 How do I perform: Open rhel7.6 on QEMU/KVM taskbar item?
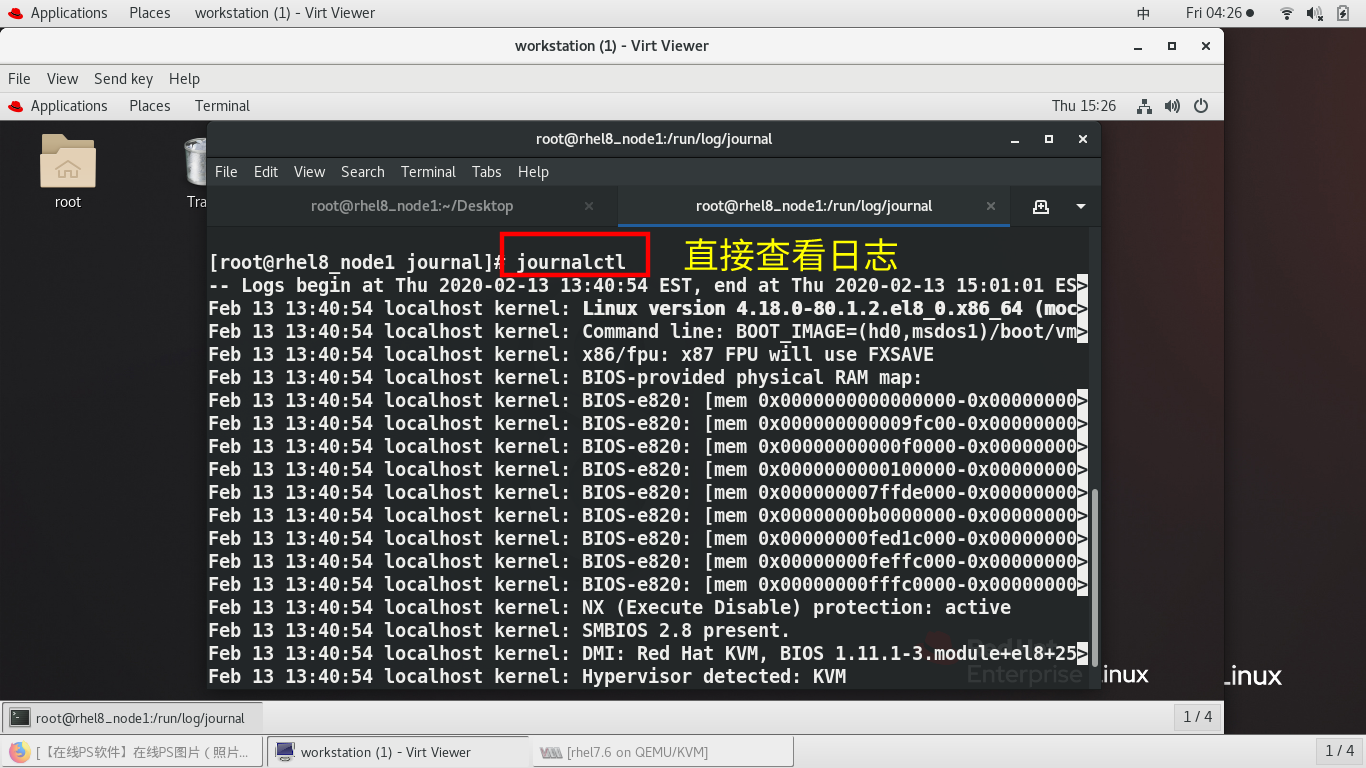[663, 752]
